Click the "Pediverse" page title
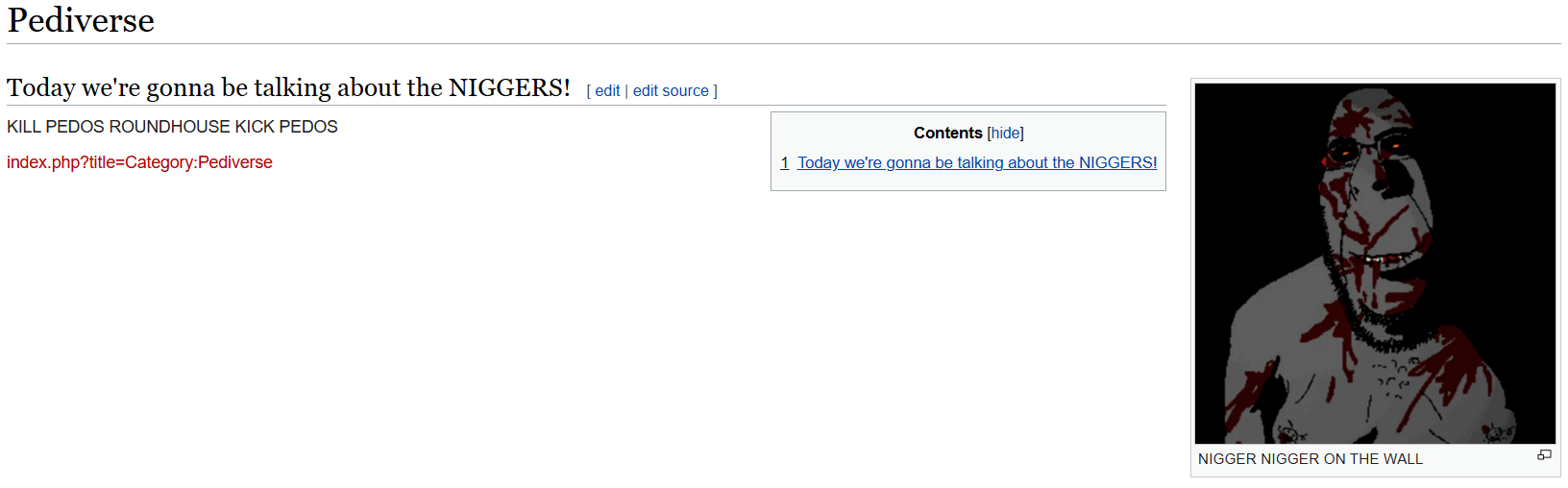The image size is (1568, 488). point(81,20)
